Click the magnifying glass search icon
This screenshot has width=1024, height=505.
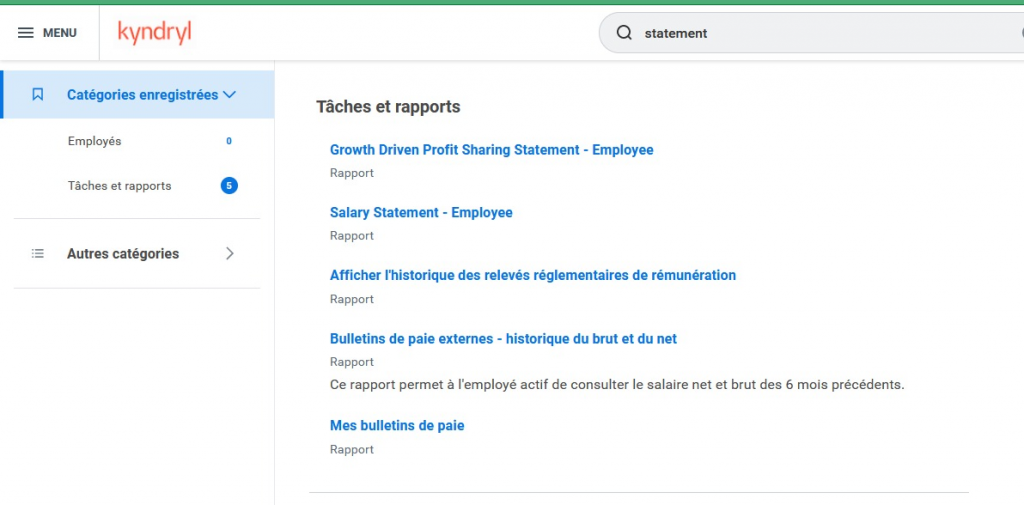624,33
